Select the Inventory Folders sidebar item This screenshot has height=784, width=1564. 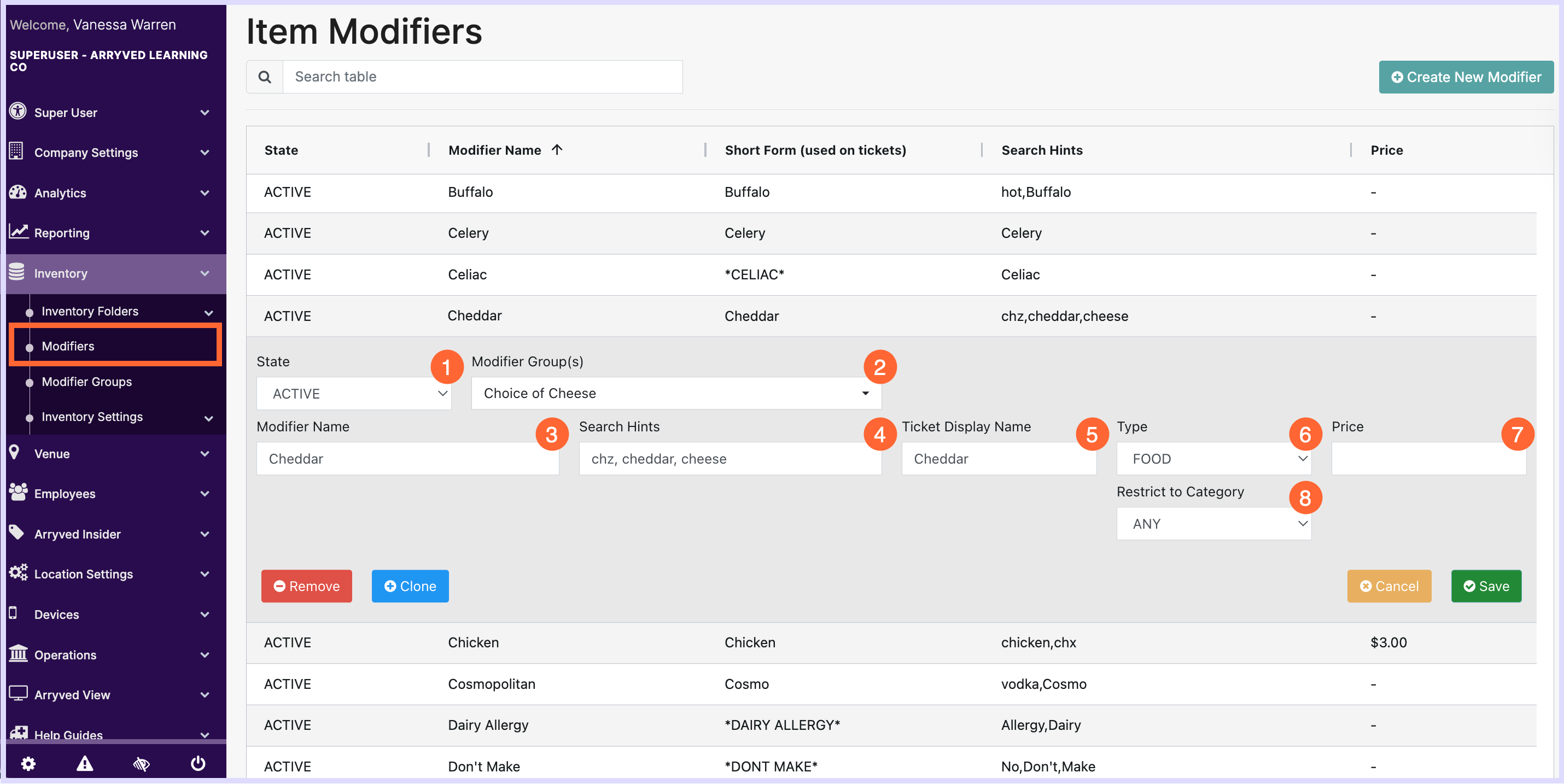(90, 311)
